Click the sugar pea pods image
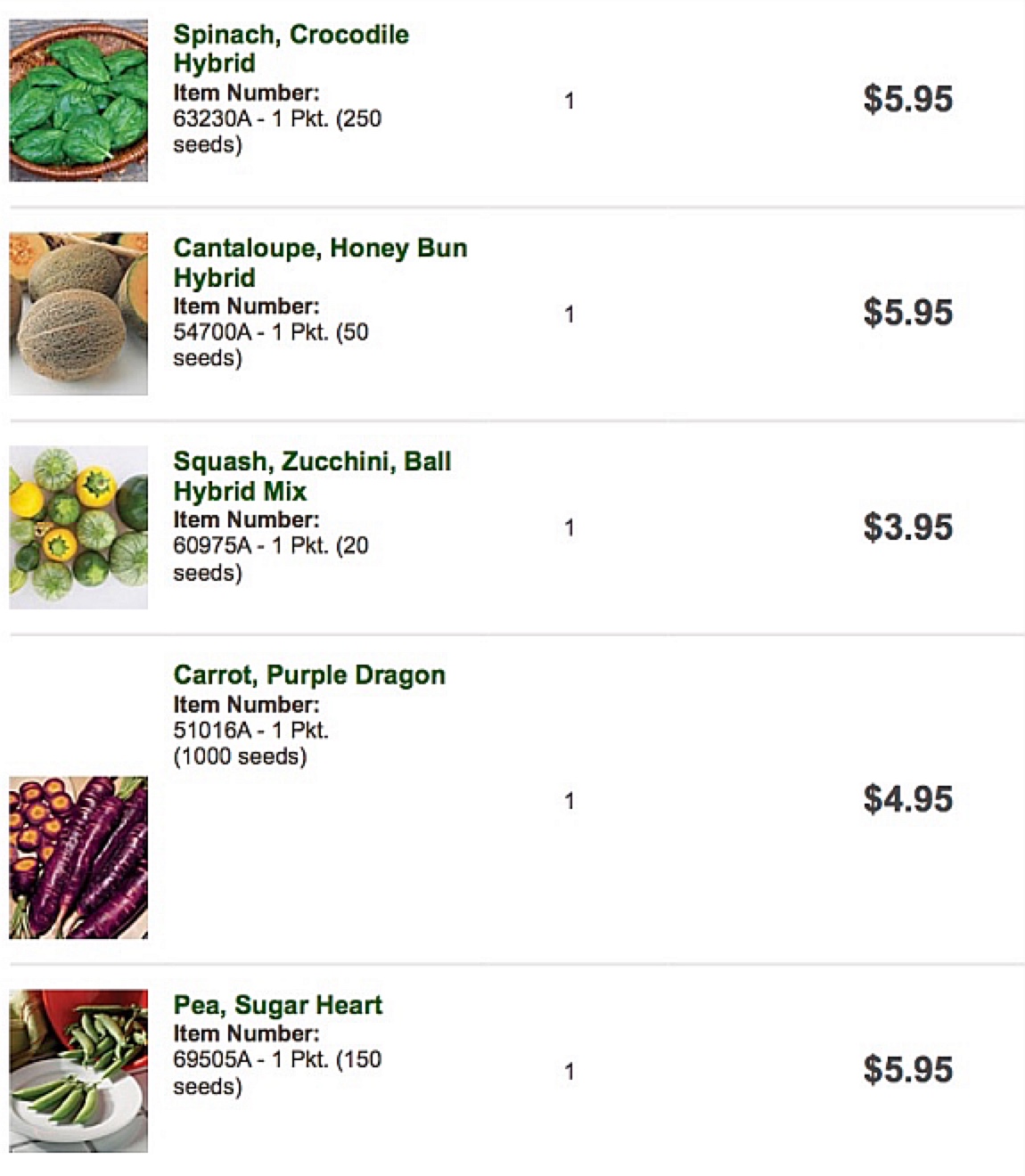This screenshot has height=1176, width=1025. pos(78,1071)
